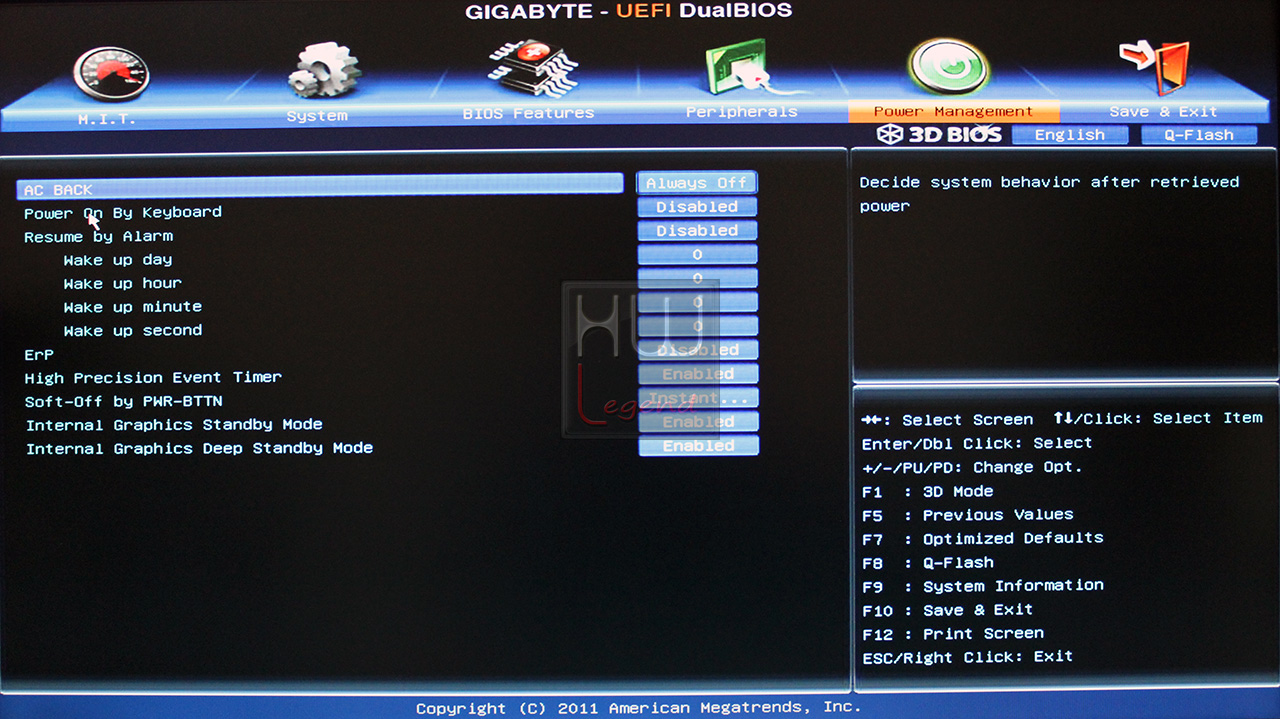Switch to the M.I.T. tab
The width and height of the screenshot is (1280, 719).
[106, 118]
